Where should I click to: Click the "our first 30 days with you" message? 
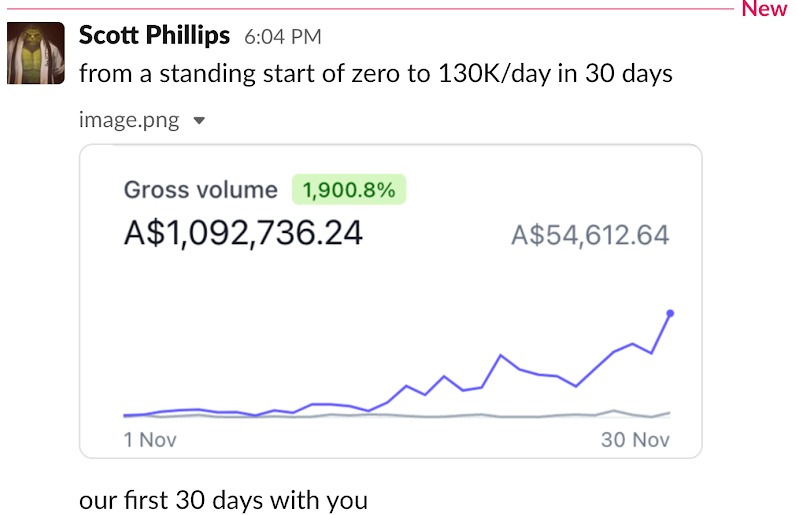pos(223,498)
